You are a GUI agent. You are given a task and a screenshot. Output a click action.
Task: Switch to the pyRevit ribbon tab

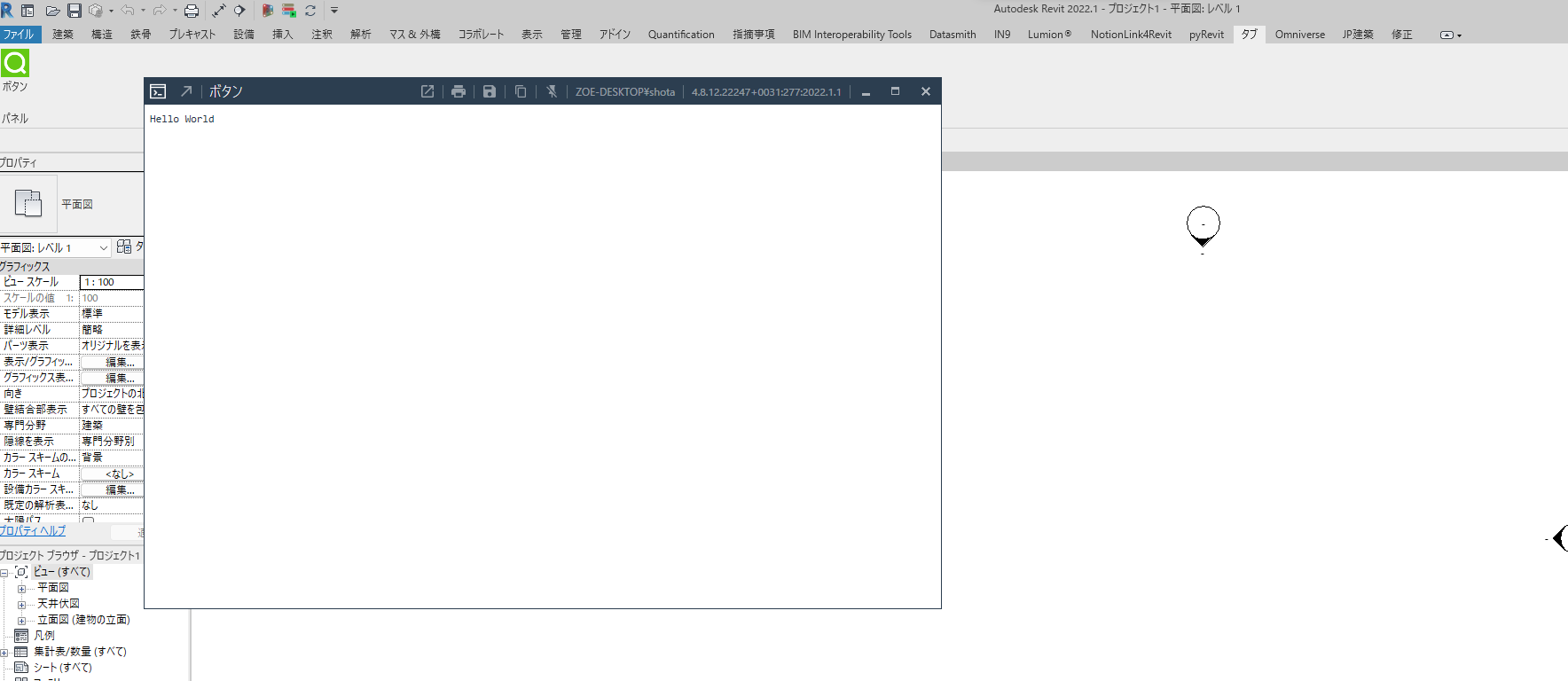coord(1206,35)
